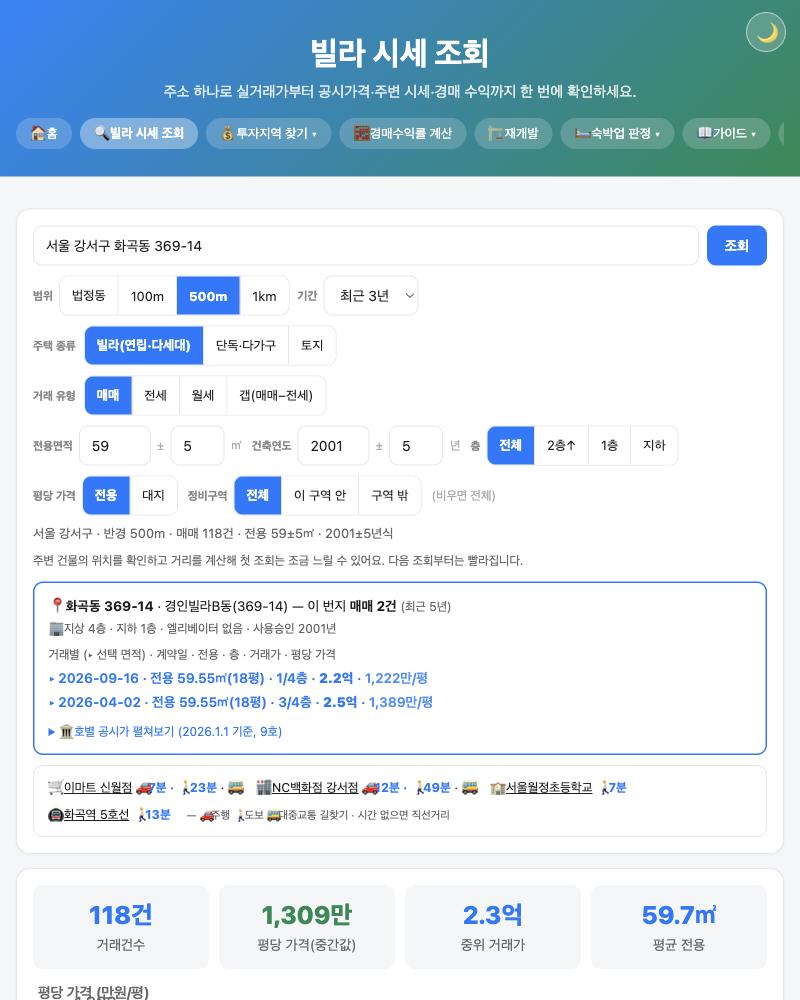Click the building icon by 지상 4층

point(56,629)
